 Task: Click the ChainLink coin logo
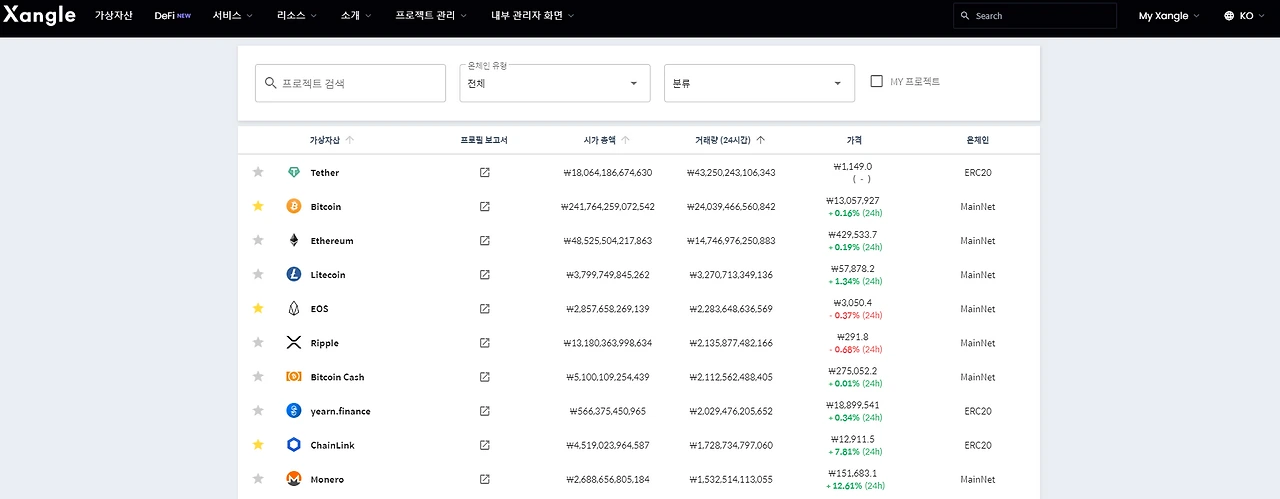point(294,444)
